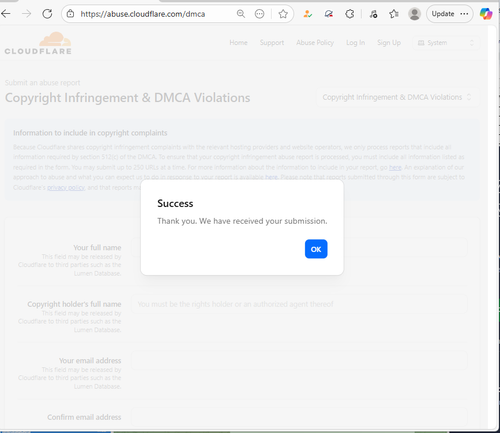The height and width of the screenshot is (433, 500).
Task: Open the Copilot icon in browser toolbar
Action: (486, 14)
